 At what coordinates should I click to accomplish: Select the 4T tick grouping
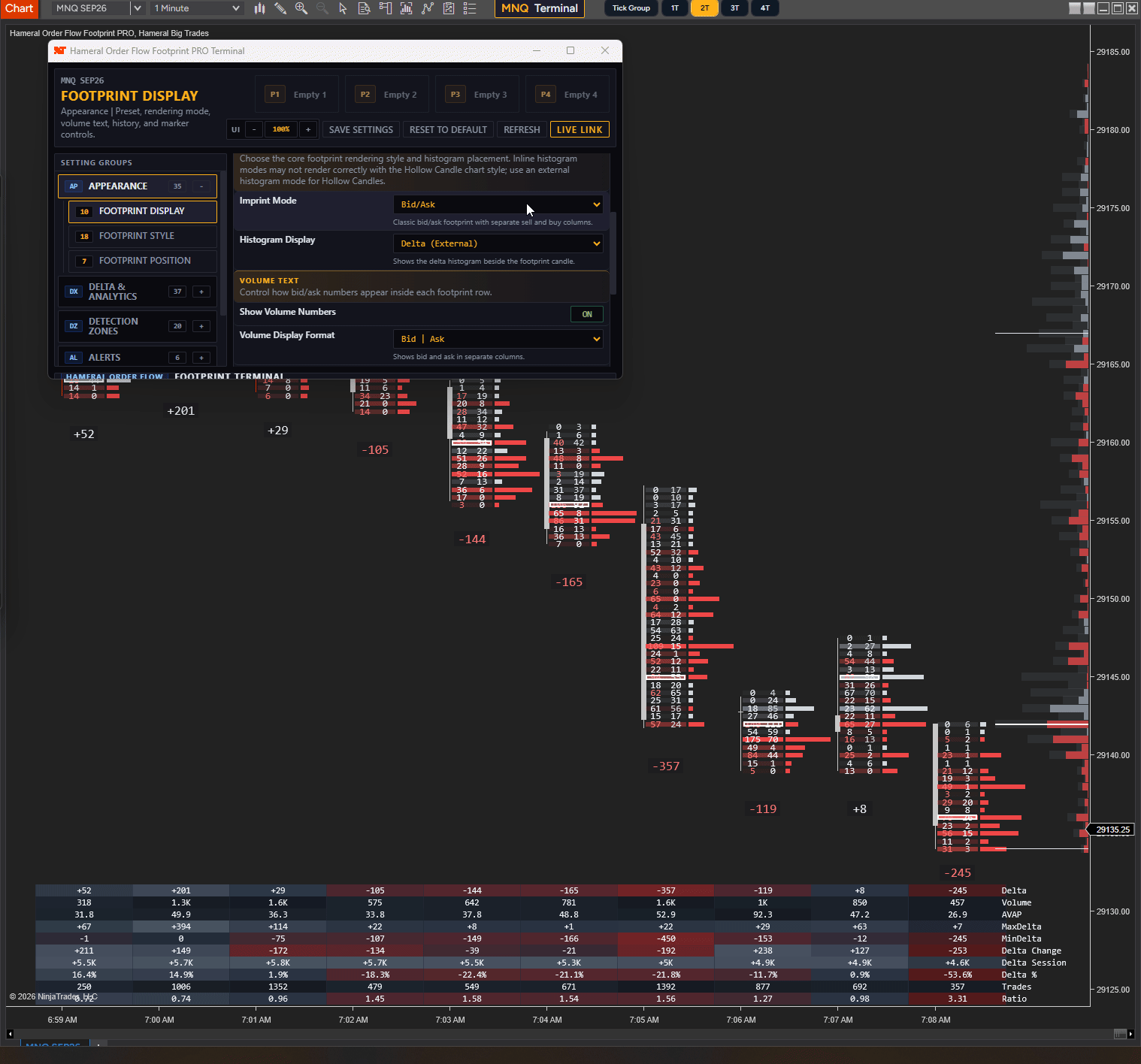[x=765, y=8]
